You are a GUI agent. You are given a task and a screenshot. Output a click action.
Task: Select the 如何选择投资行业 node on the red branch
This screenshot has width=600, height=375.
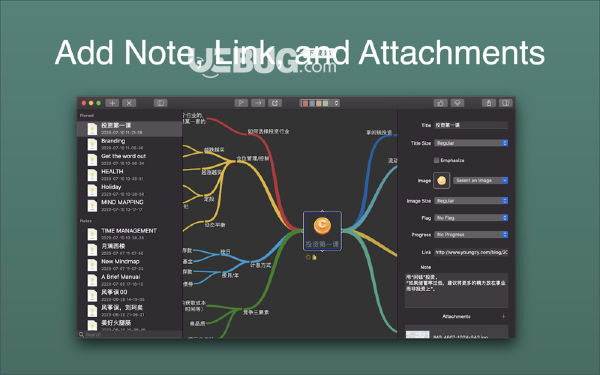[268, 131]
